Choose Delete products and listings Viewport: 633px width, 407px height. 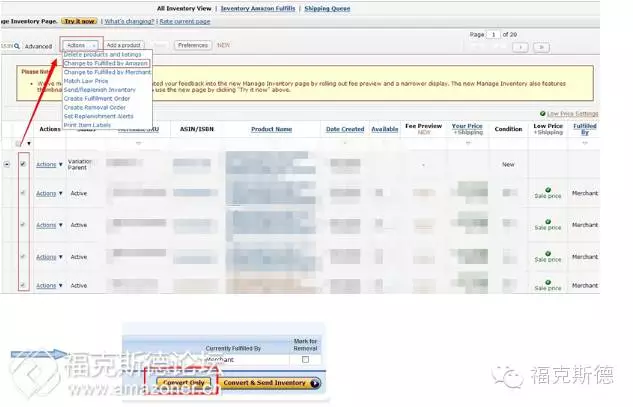pyautogui.click(x=103, y=55)
